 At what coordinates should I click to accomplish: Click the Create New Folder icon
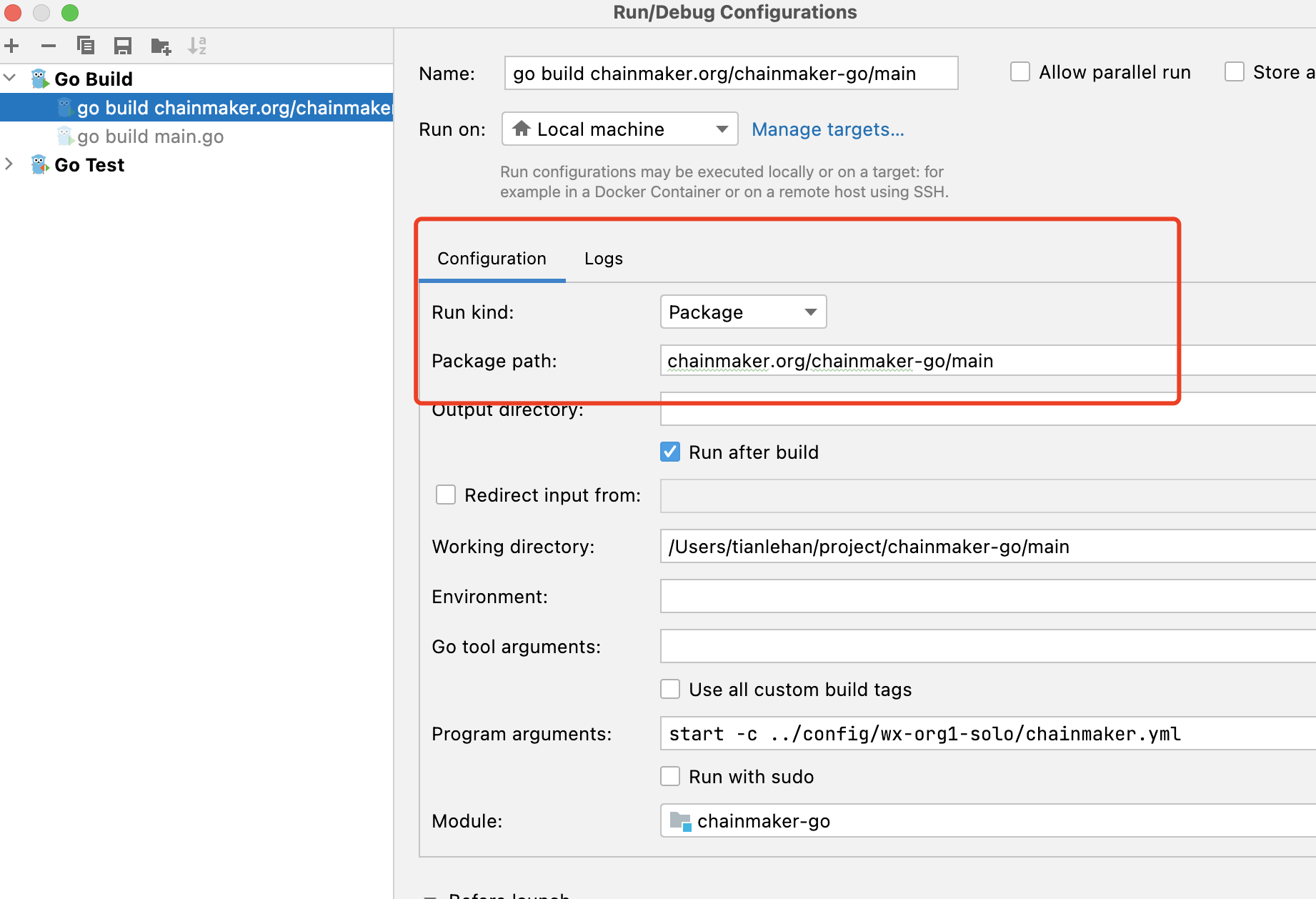[161, 46]
